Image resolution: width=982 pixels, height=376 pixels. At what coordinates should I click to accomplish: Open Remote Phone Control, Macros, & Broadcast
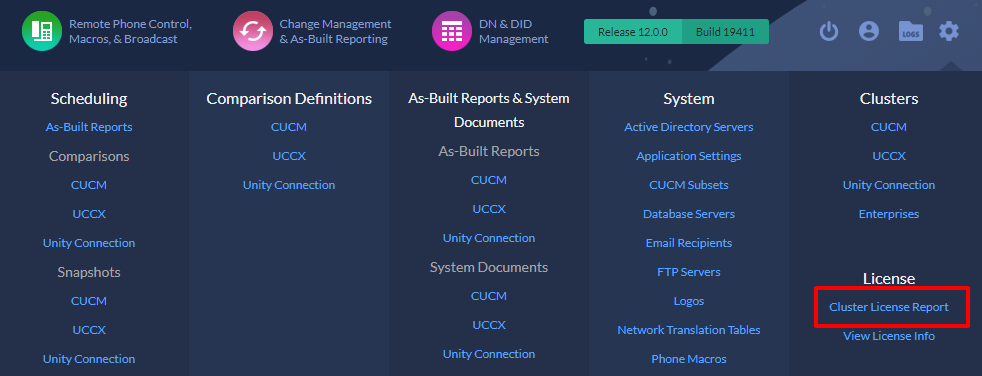click(130, 31)
